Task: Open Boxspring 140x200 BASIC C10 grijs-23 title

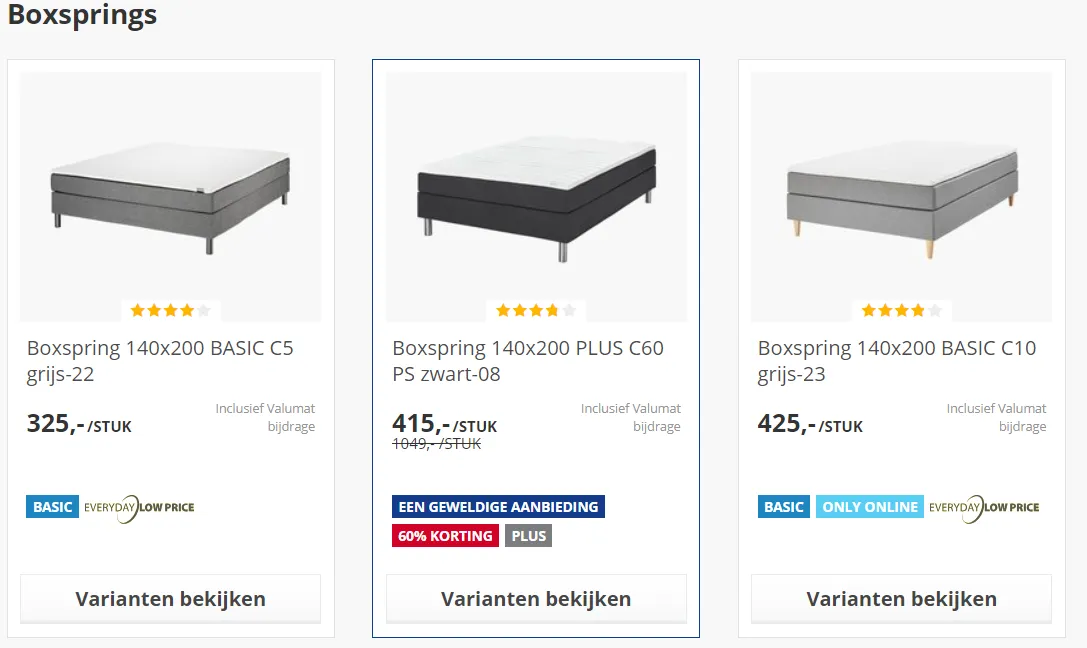Action: click(x=897, y=361)
